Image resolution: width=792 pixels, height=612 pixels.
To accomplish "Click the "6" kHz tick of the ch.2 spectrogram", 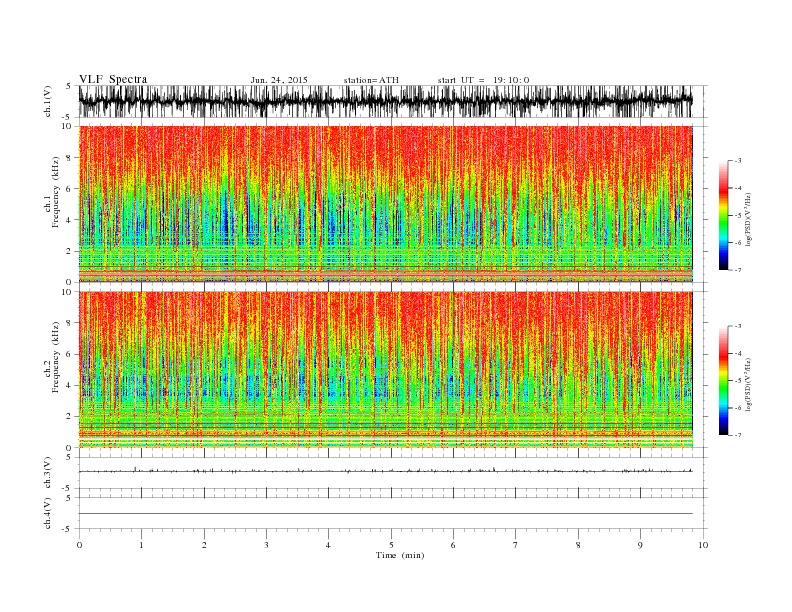I will pos(69,354).
